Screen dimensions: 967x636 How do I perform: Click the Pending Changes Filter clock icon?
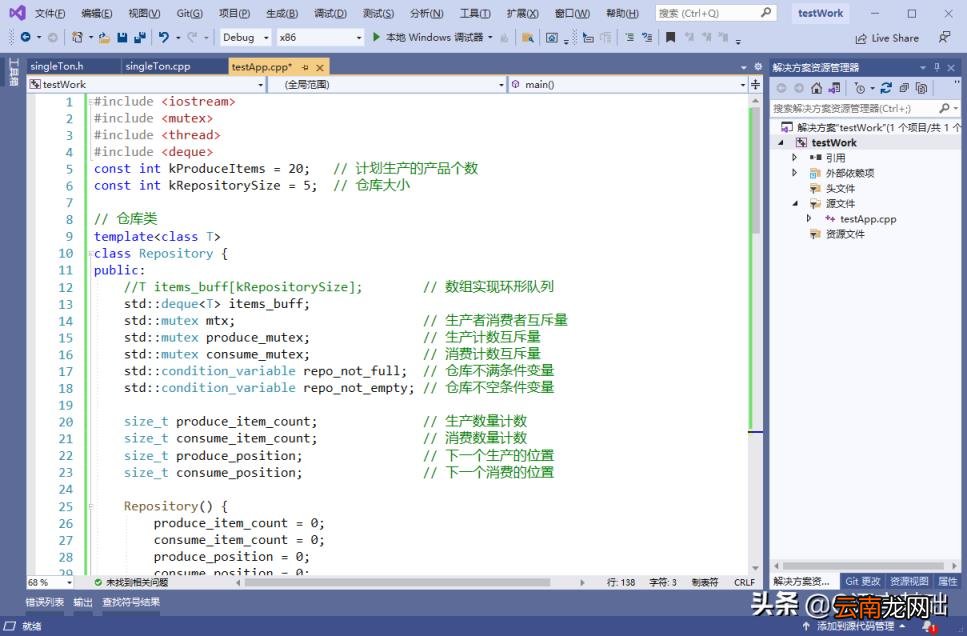[x=860, y=88]
